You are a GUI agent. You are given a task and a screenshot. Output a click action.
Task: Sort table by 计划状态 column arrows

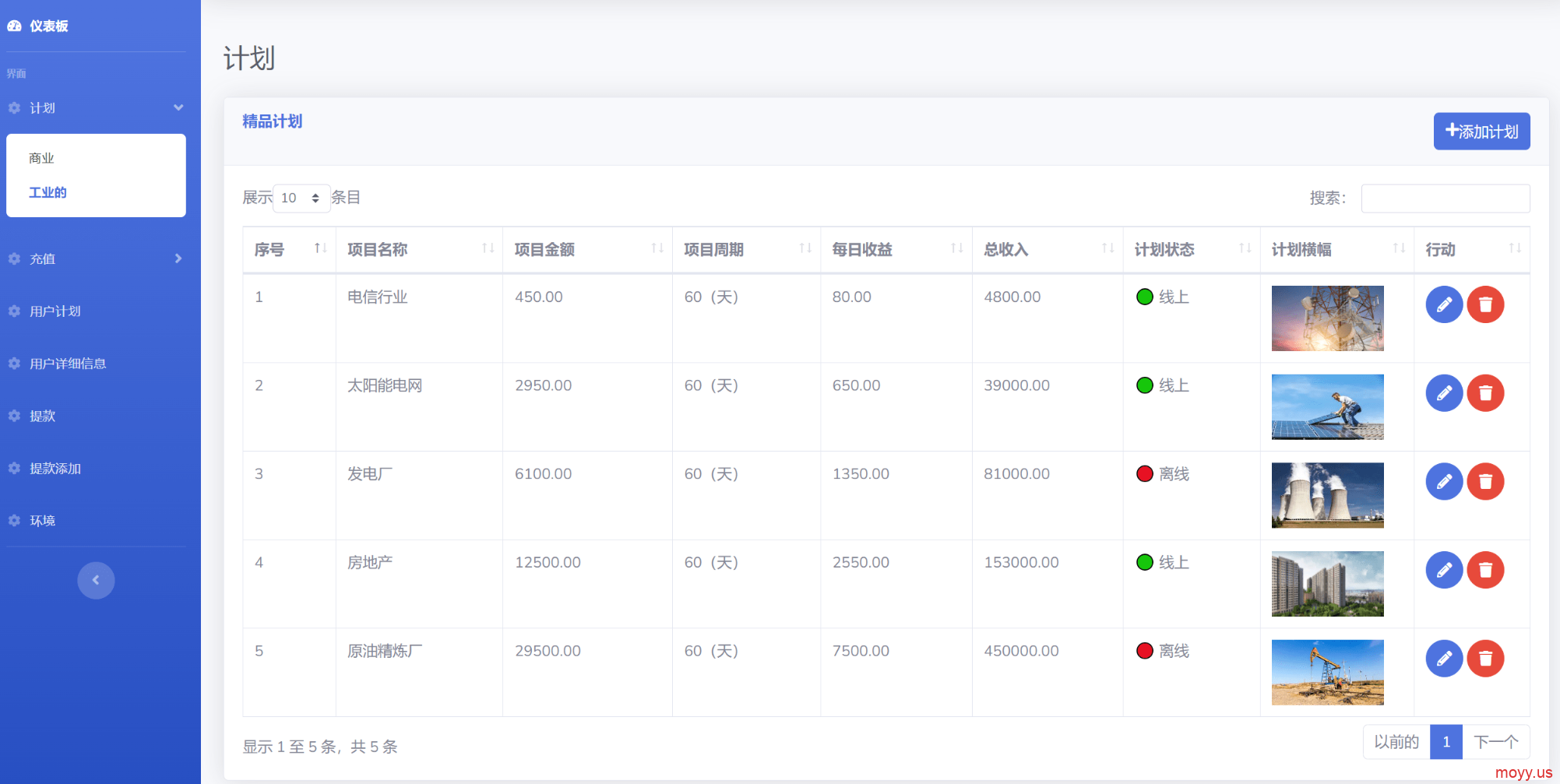coord(1245,248)
